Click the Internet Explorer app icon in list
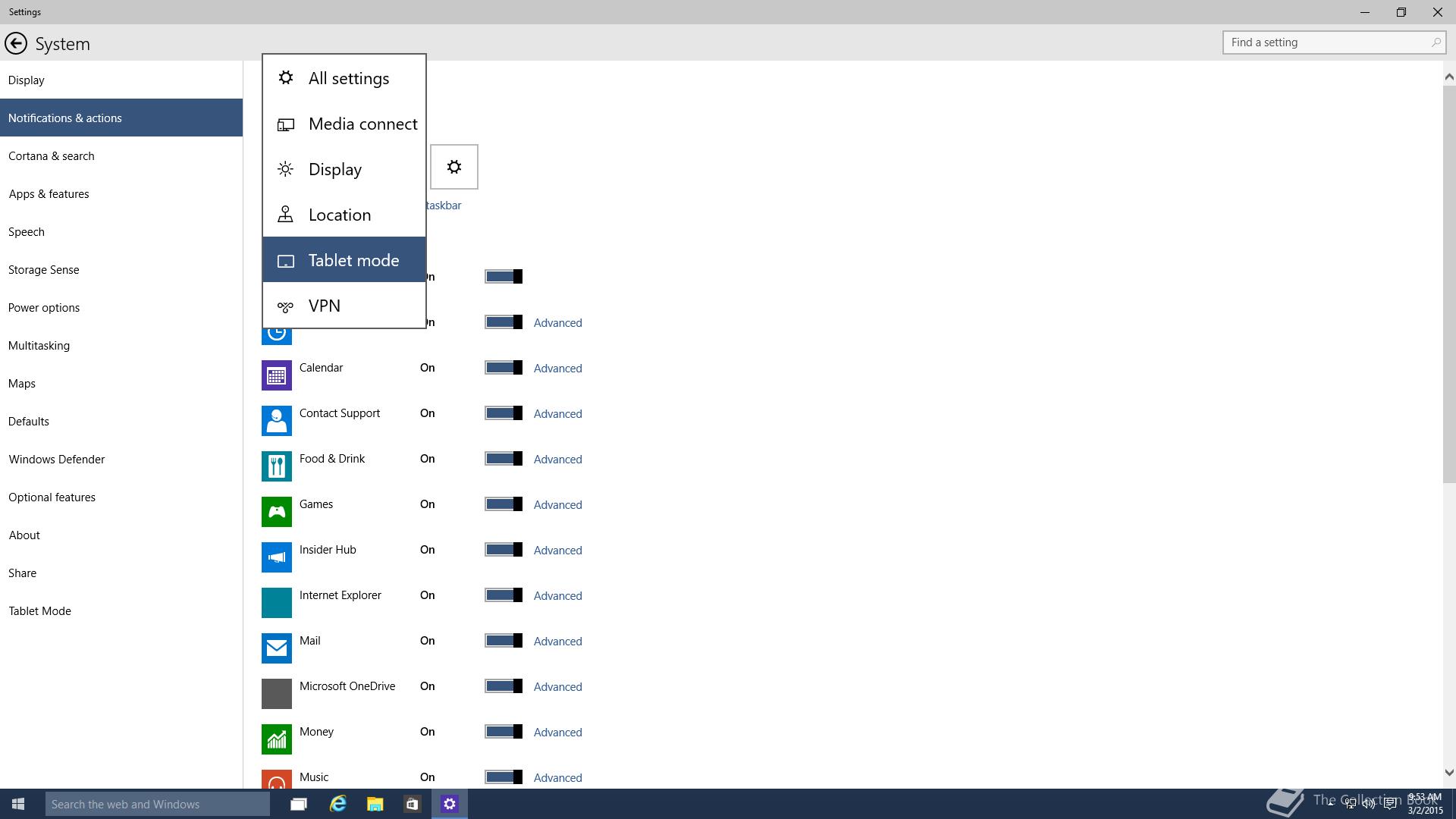This screenshot has width=1456, height=819. pyautogui.click(x=277, y=603)
